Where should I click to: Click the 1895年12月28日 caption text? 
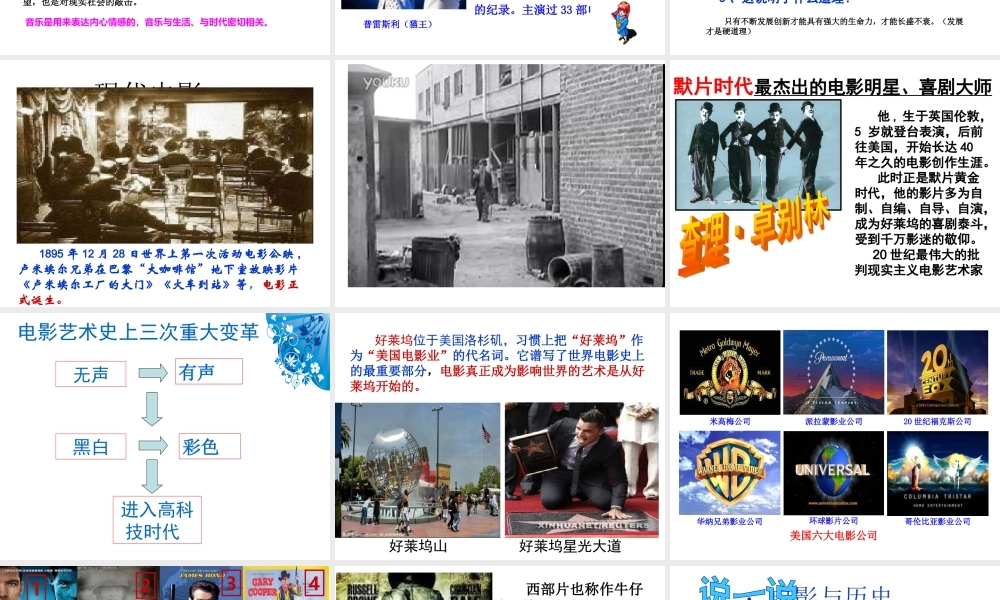(x=159, y=277)
